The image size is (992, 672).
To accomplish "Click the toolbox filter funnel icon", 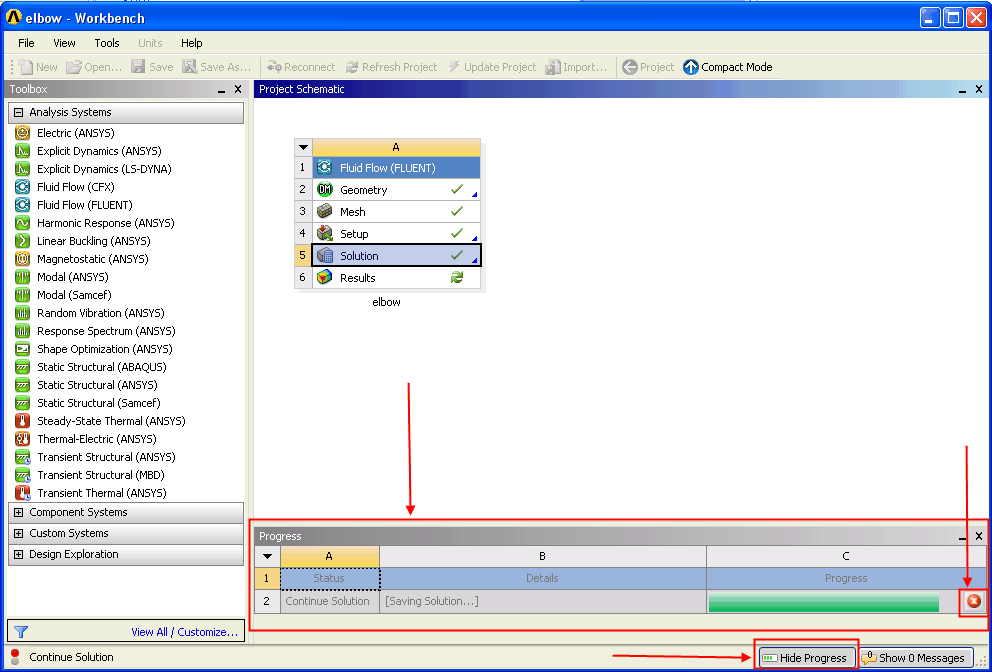I will click(21, 632).
